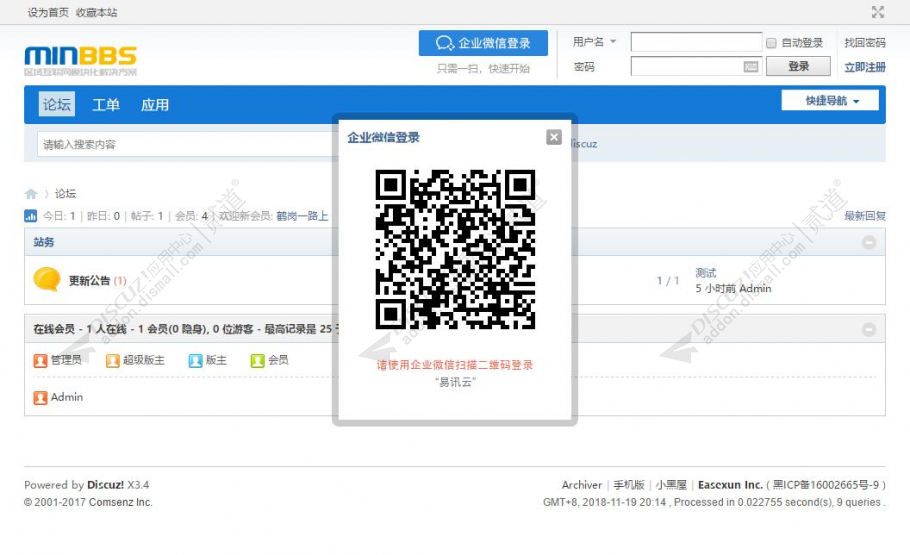Click the home icon in breadcrumb
The image size is (910, 555).
coord(31,193)
